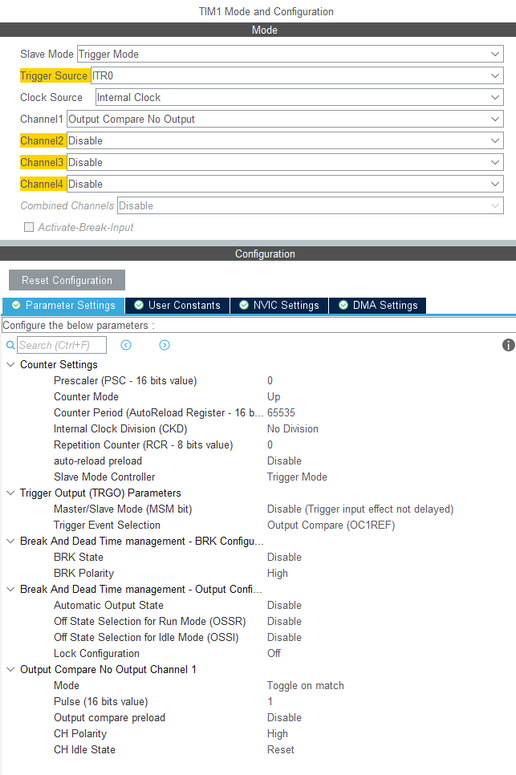Open the Clock Source dropdown
Viewport: 516px width, 775px height.
[299, 97]
